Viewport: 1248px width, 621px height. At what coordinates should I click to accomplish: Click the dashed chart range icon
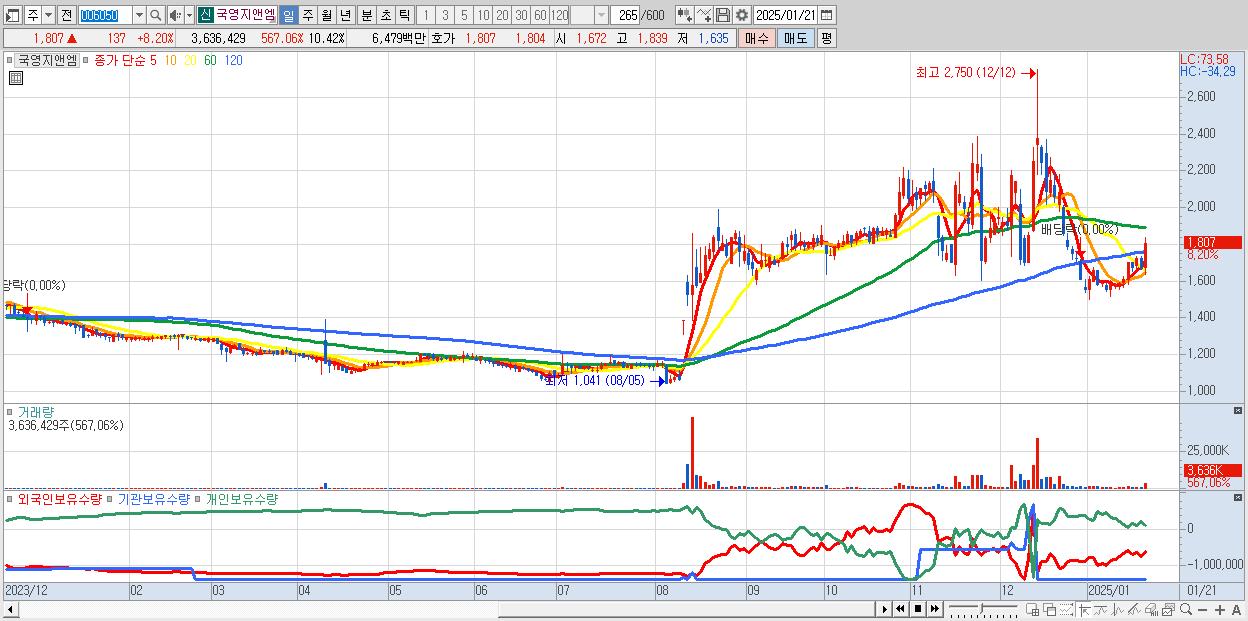pos(1066,609)
